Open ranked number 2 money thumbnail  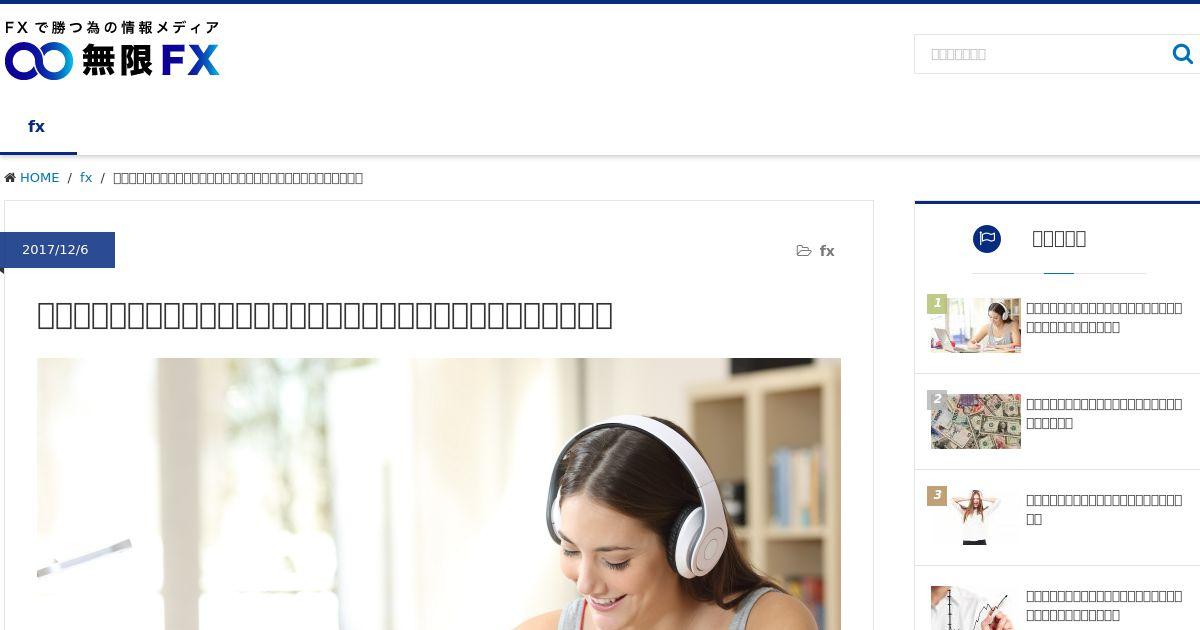tap(975, 421)
